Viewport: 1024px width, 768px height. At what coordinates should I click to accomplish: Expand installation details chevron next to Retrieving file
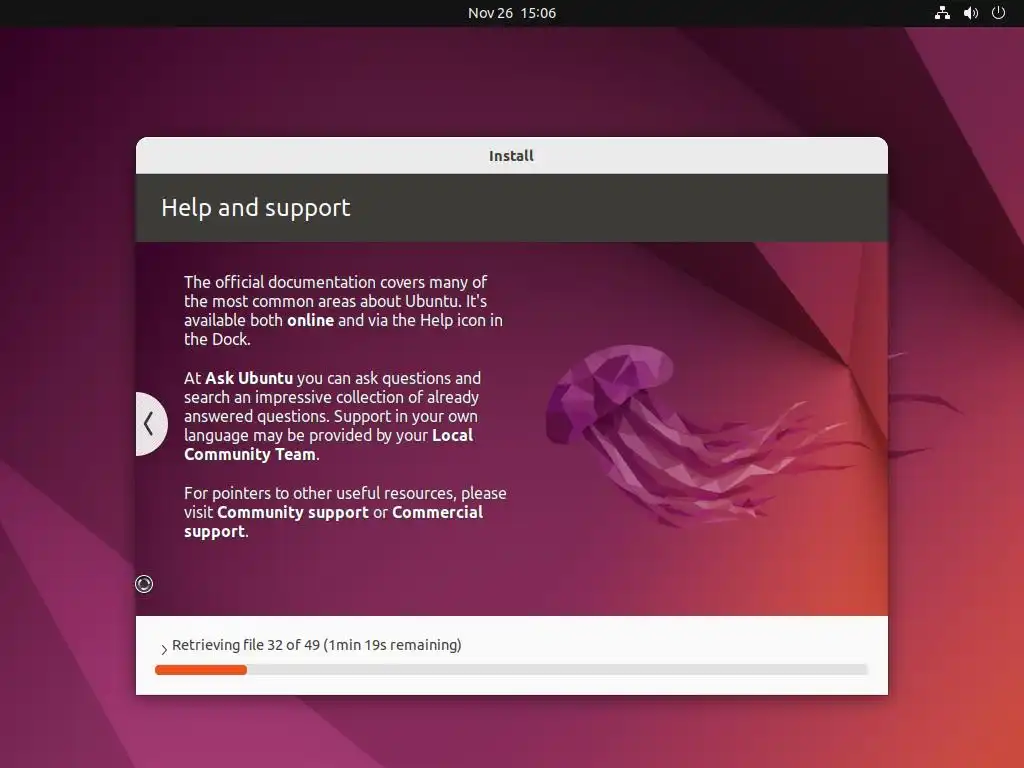(163, 648)
